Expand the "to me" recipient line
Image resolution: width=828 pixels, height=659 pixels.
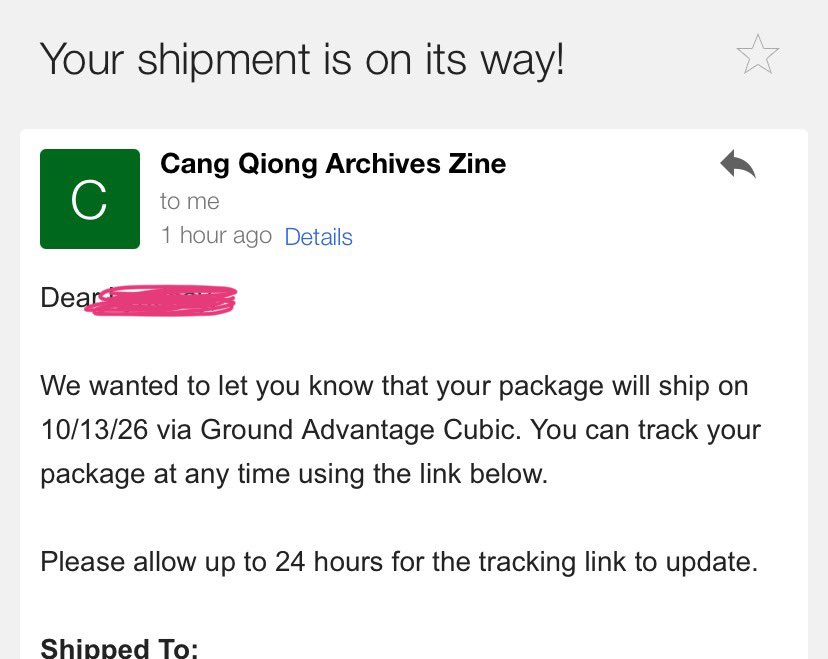190,201
